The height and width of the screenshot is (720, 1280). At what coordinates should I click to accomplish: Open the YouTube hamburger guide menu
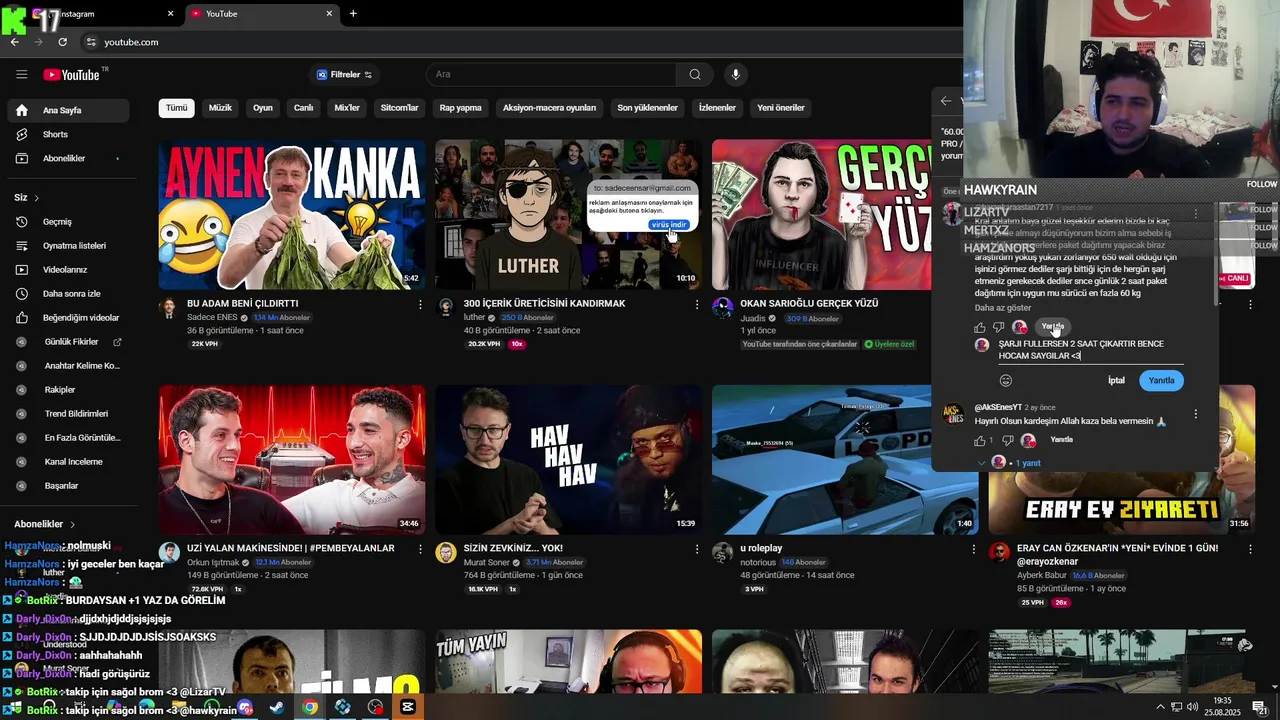click(x=22, y=74)
